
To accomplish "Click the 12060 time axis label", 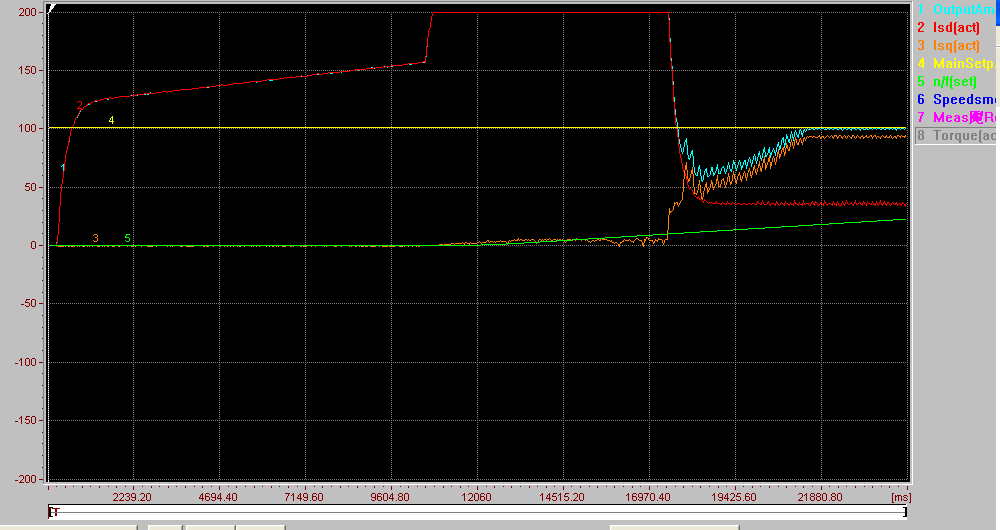I will click(476, 497).
